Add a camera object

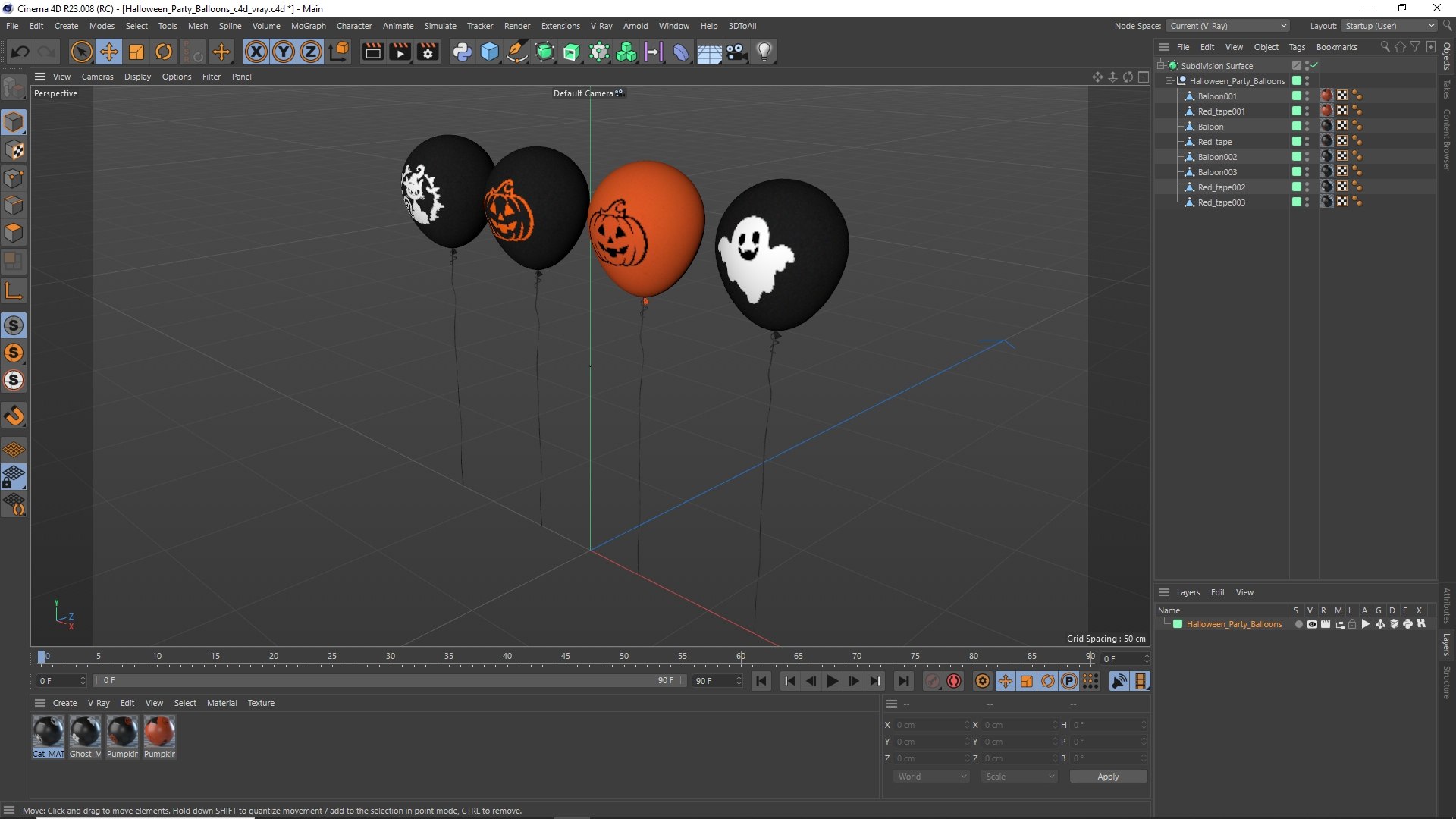pos(736,52)
